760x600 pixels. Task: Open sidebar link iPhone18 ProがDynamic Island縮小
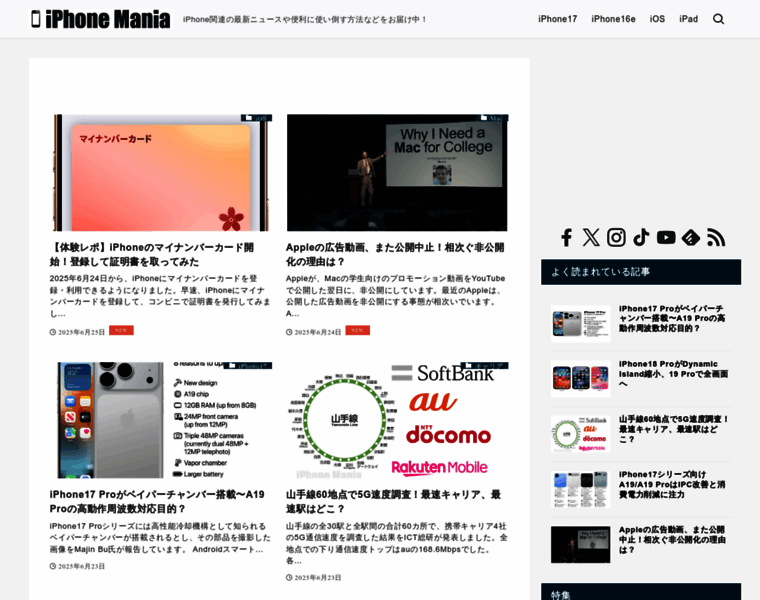673,374
